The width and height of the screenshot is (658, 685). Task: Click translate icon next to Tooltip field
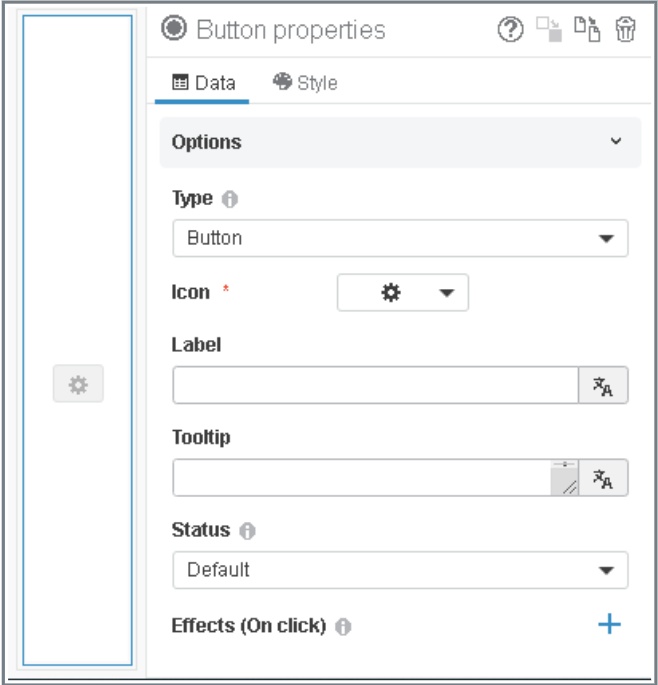tap(603, 478)
